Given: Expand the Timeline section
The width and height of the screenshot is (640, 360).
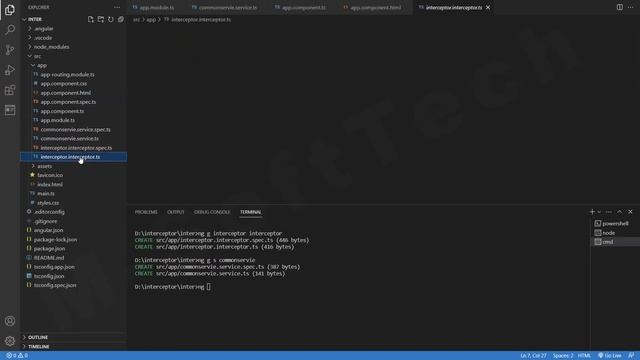Looking at the screenshot, I should point(73,347).
